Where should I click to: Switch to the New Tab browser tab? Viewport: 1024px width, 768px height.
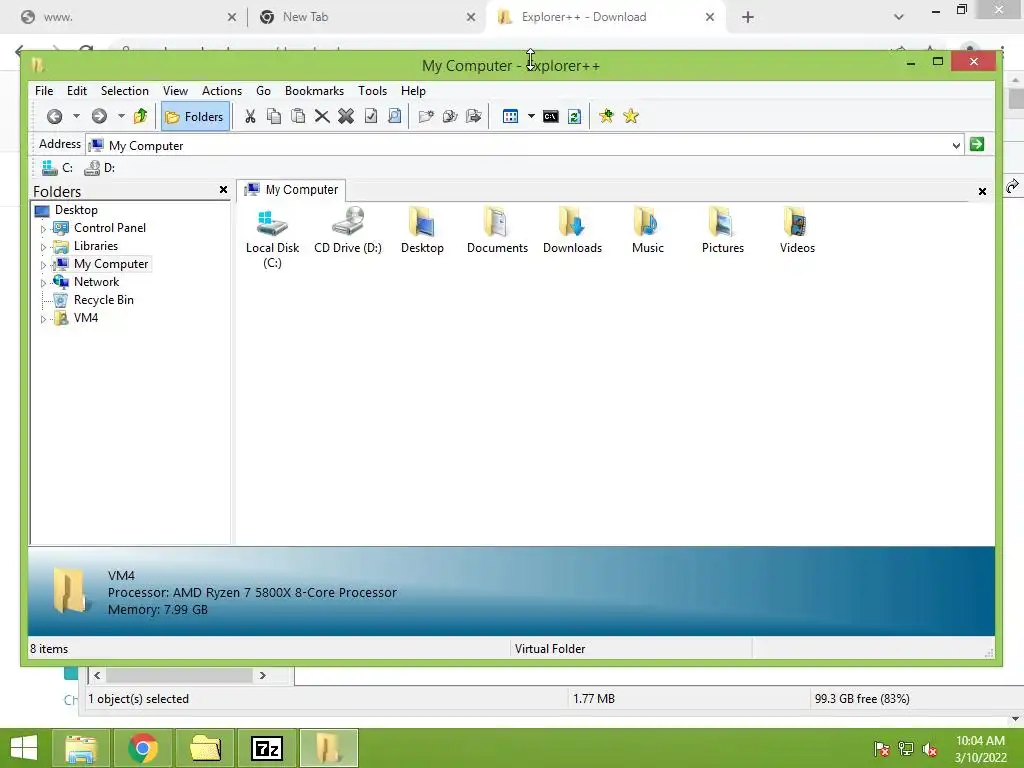pyautogui.click(x=366, y=17)
